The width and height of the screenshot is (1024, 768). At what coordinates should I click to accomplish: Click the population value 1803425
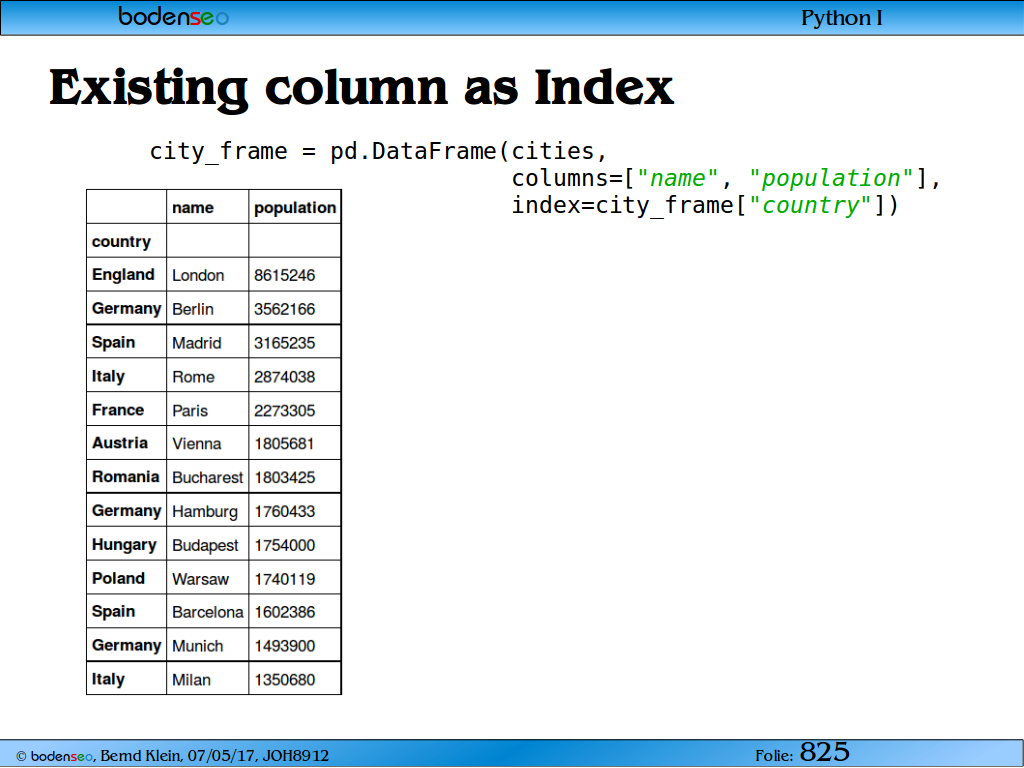click(x=295, y=477)
